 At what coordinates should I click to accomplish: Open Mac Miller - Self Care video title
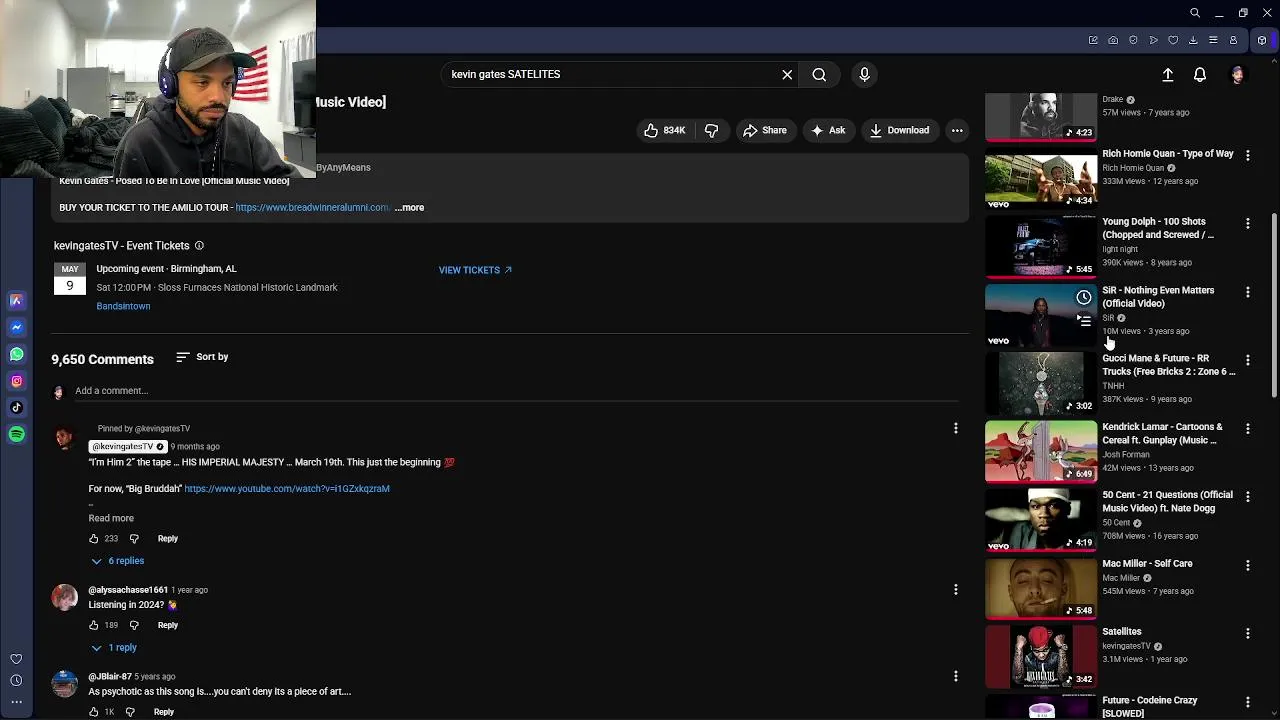(x=1147, y=564)
